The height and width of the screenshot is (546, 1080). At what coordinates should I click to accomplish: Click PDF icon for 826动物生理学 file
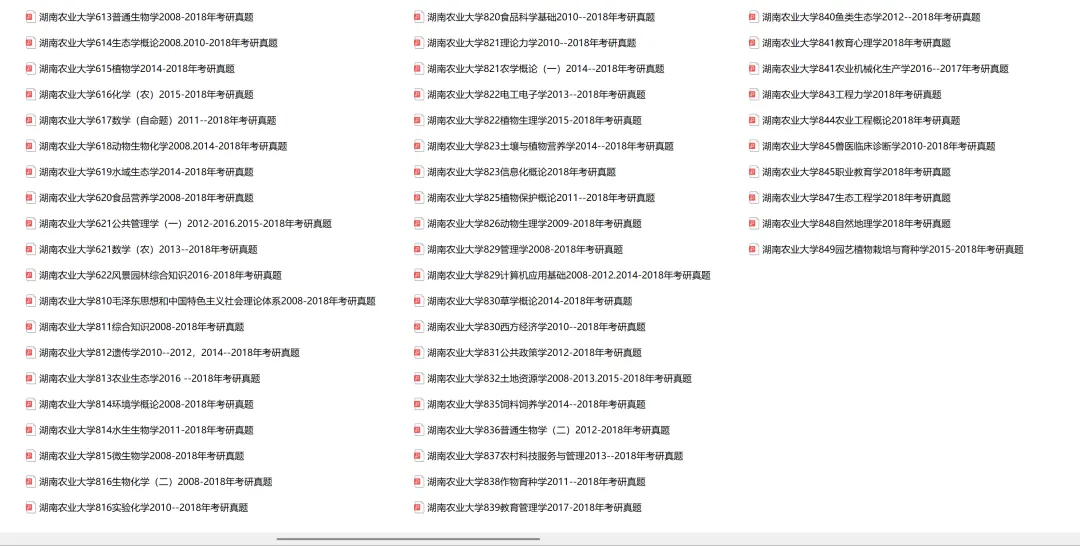pos(418,223)
